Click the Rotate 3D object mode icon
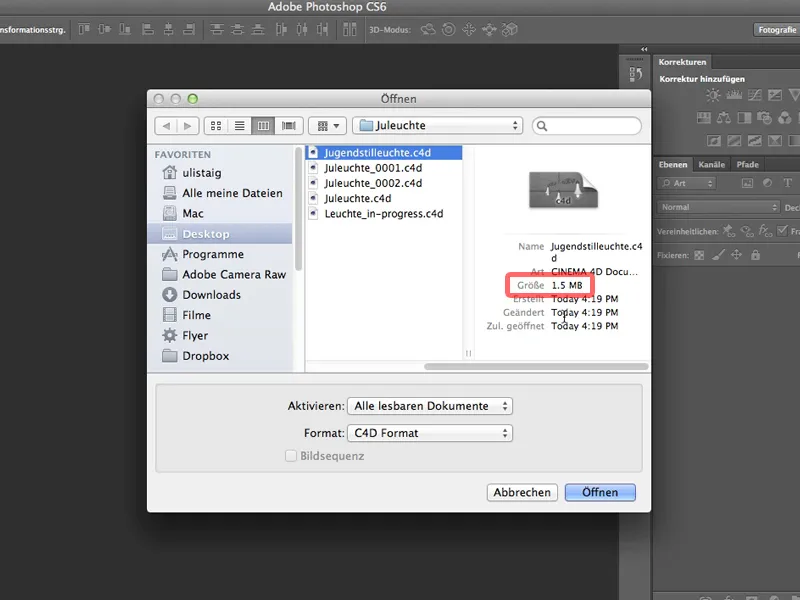 point(428,30)
